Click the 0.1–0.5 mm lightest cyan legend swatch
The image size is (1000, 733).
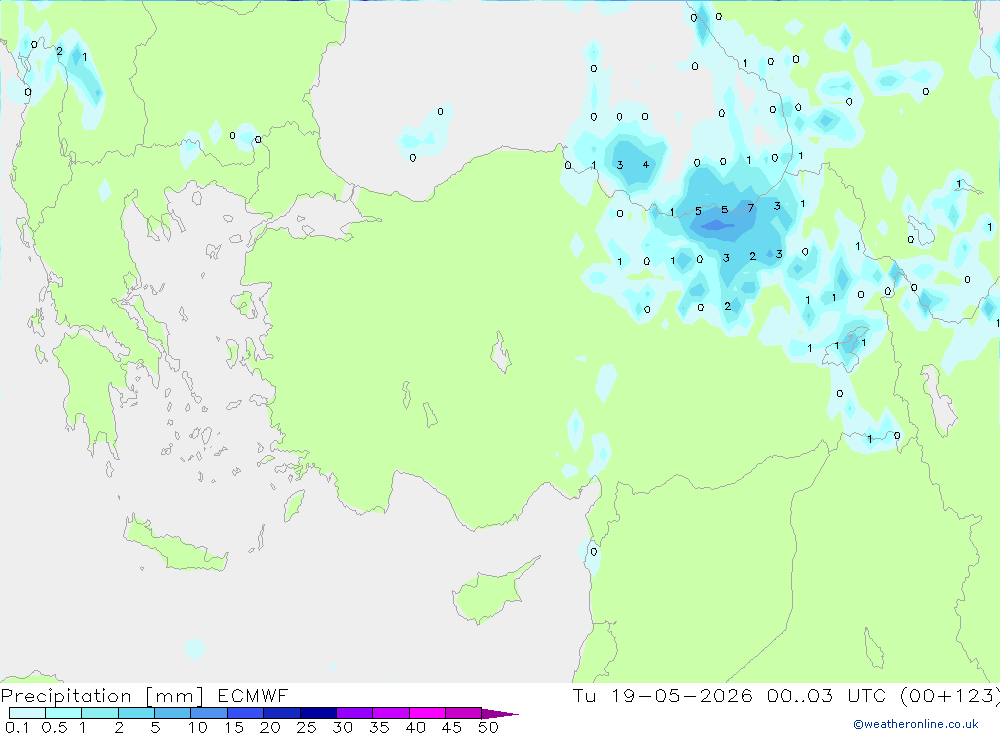(x=27, y=713)
